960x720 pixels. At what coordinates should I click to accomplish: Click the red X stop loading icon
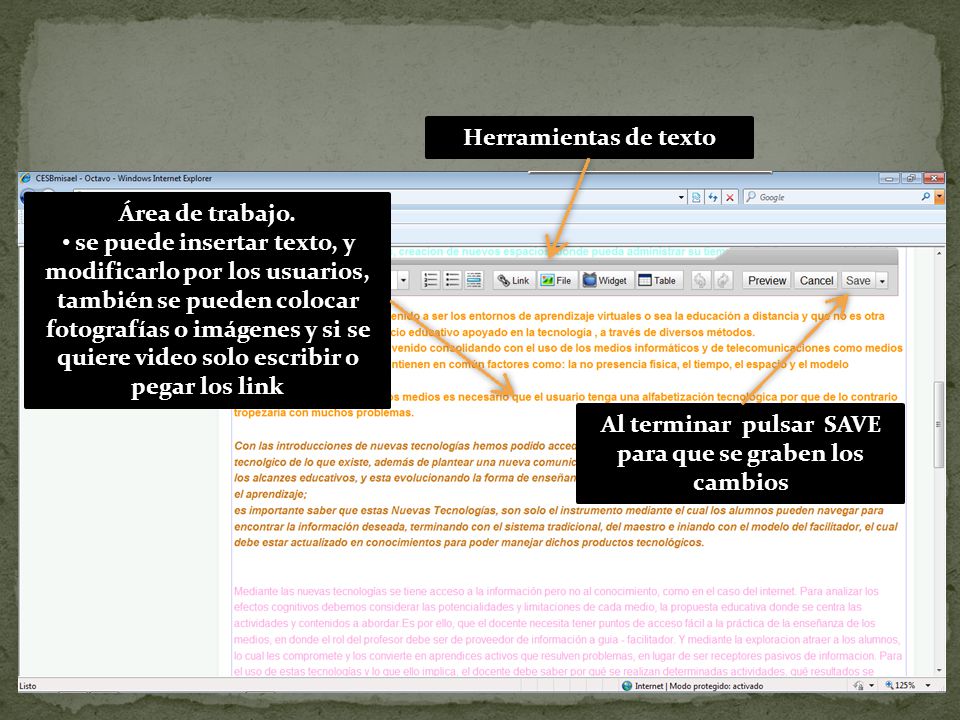(x=730, y=197)
